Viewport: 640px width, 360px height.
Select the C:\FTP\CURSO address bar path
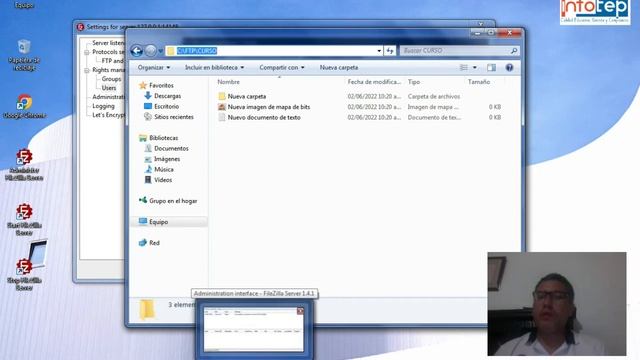pyautogui.click(x=197, y=51)
